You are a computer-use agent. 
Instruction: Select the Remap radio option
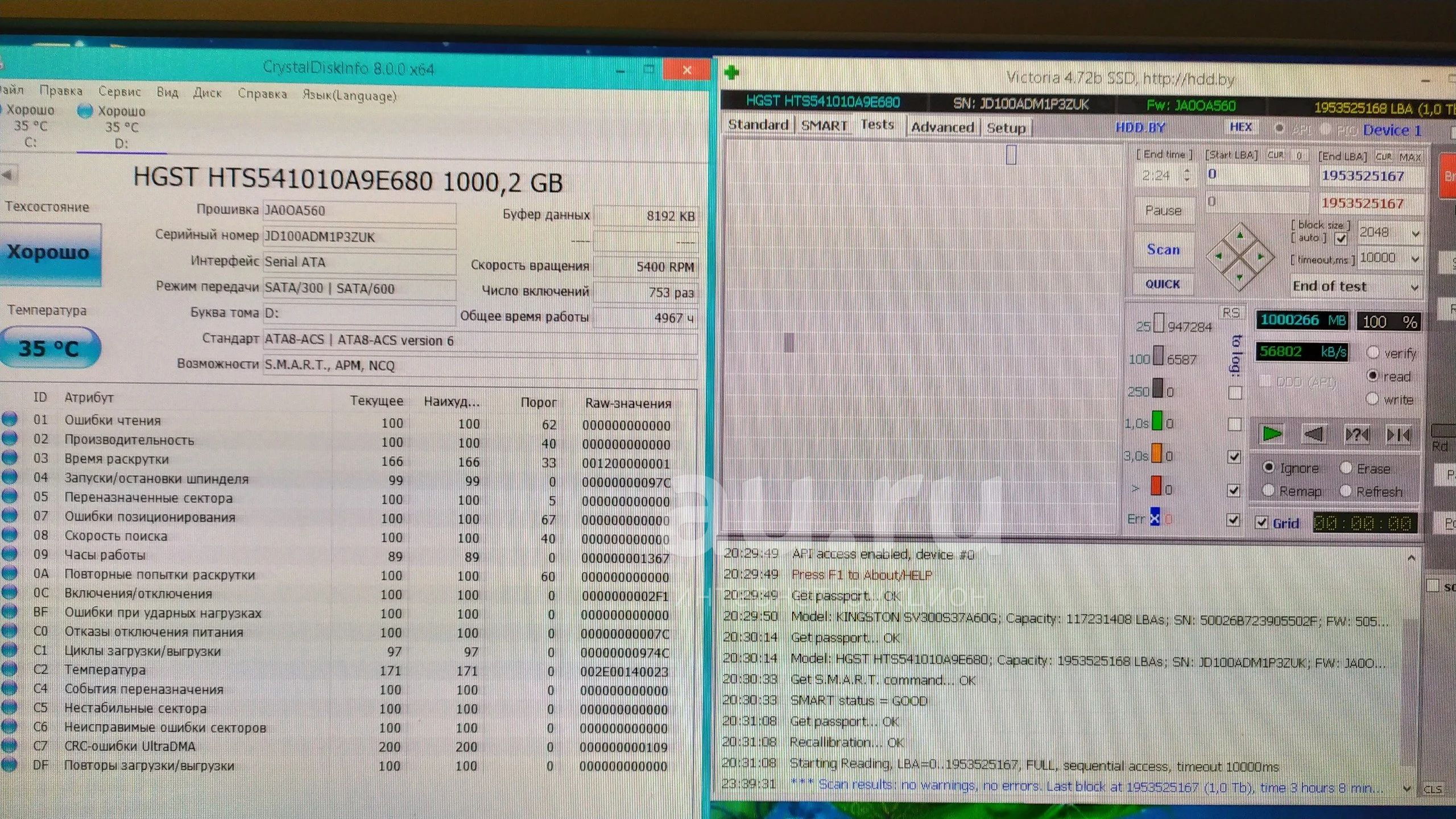[1268, 490]
